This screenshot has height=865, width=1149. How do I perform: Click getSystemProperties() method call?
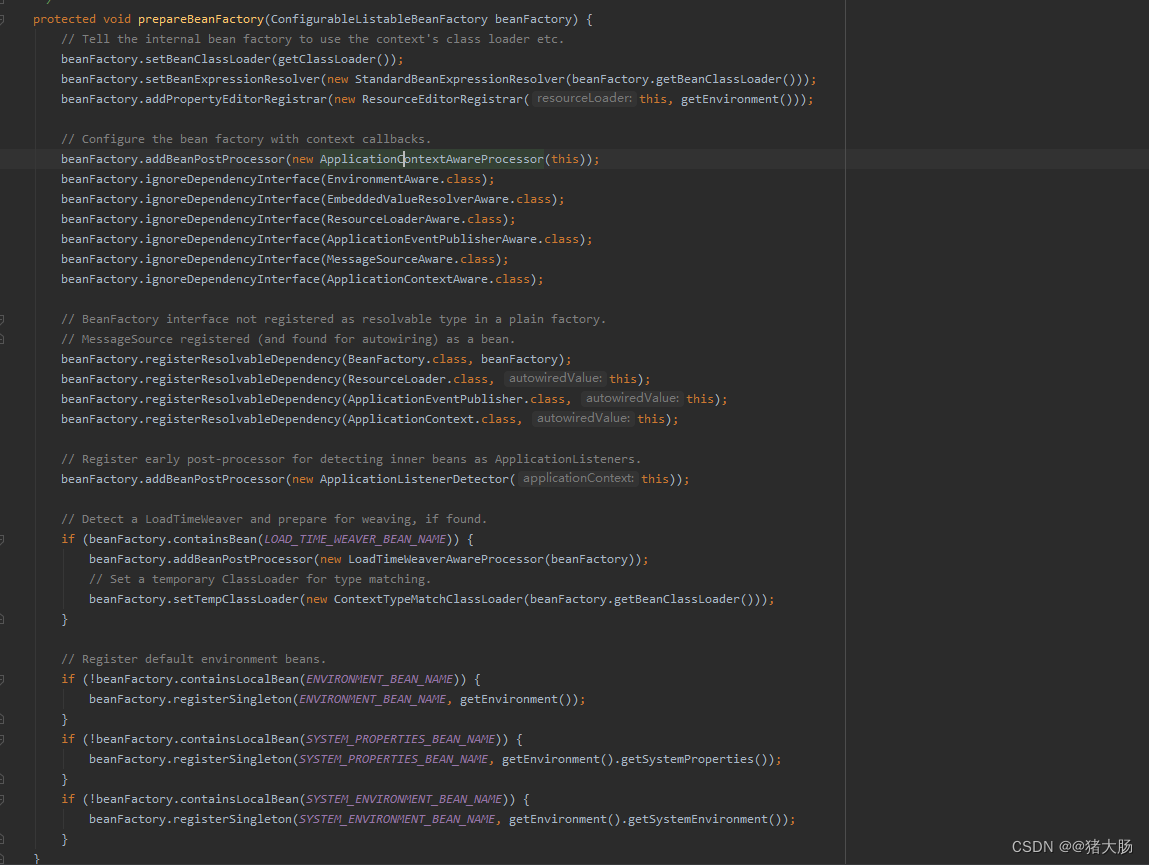click(690, 759)
